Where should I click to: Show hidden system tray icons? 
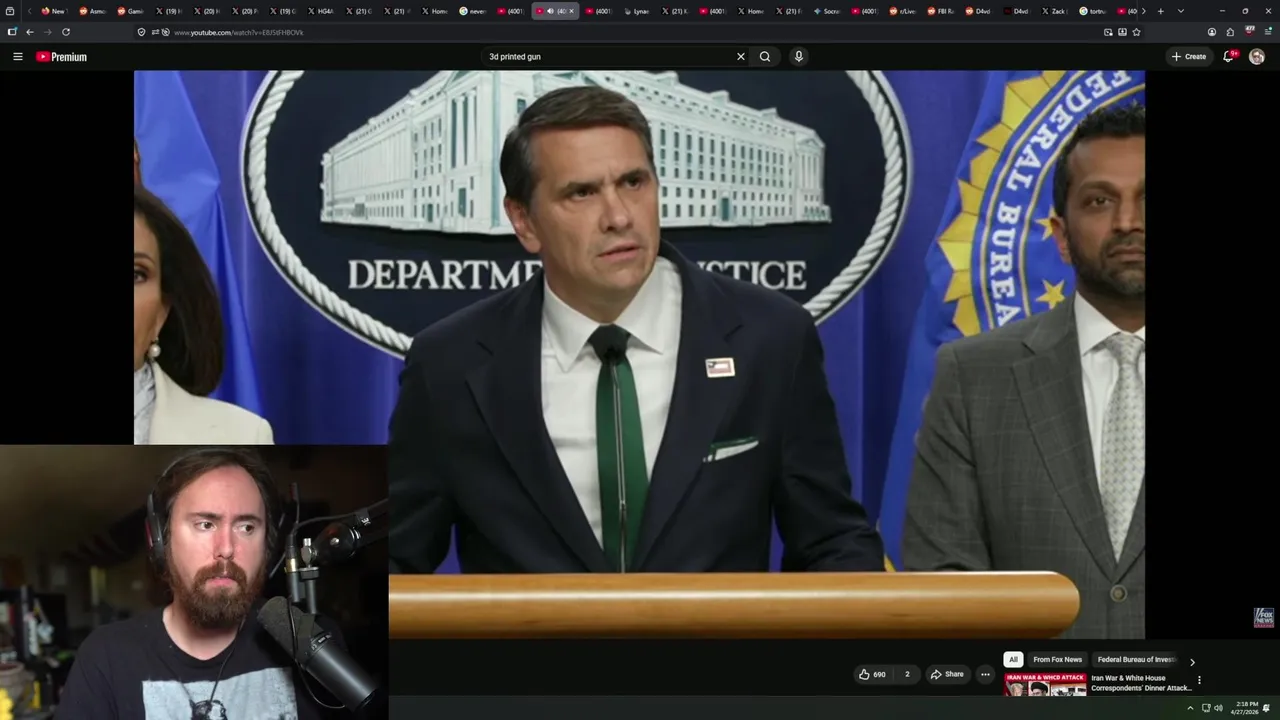1190,708
